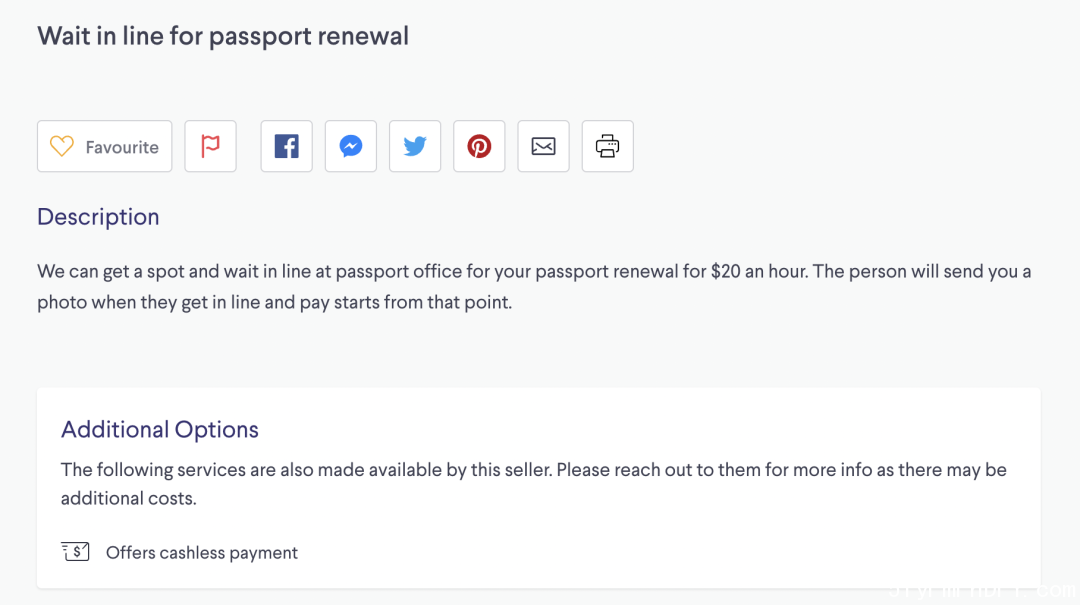Click the Description heading
Image resolution: width=1080 pixels, height=605 pixels.
[x=98, y=217]
